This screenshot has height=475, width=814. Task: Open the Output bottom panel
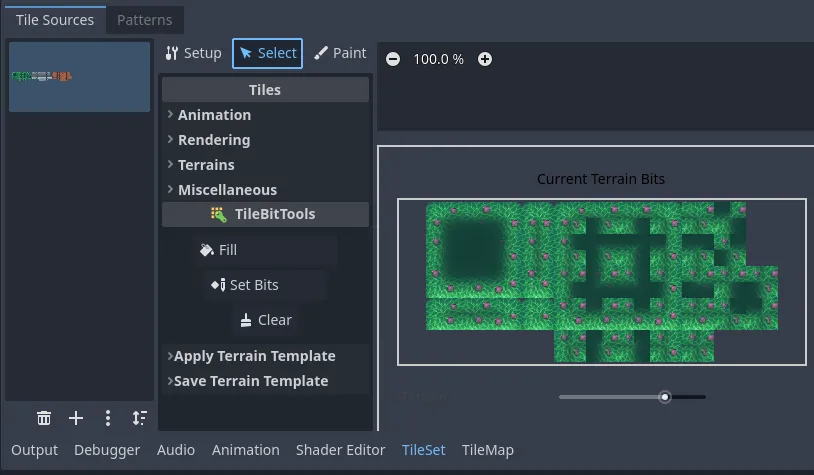(34, 450)
